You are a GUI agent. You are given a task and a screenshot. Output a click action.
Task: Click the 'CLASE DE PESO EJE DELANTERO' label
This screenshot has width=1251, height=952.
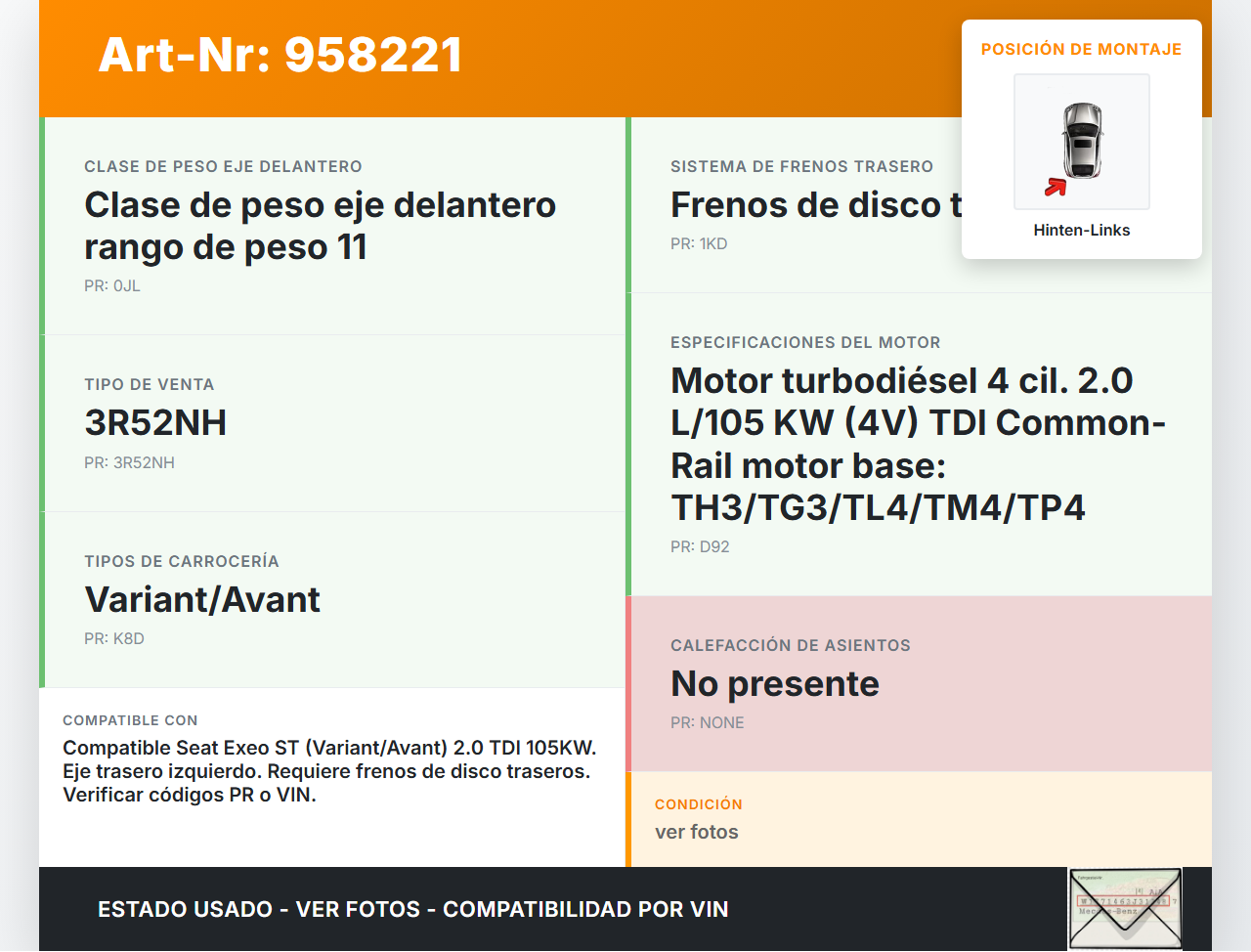pyautogui.click(x=223, y=166)
